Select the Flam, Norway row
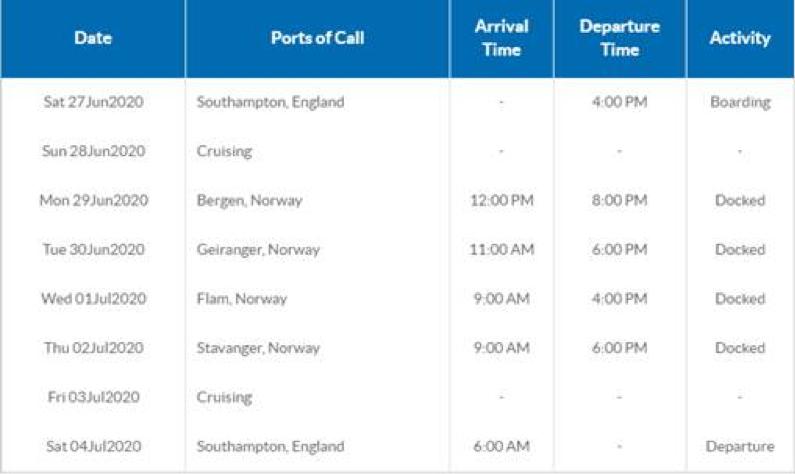 coord(397,299)
